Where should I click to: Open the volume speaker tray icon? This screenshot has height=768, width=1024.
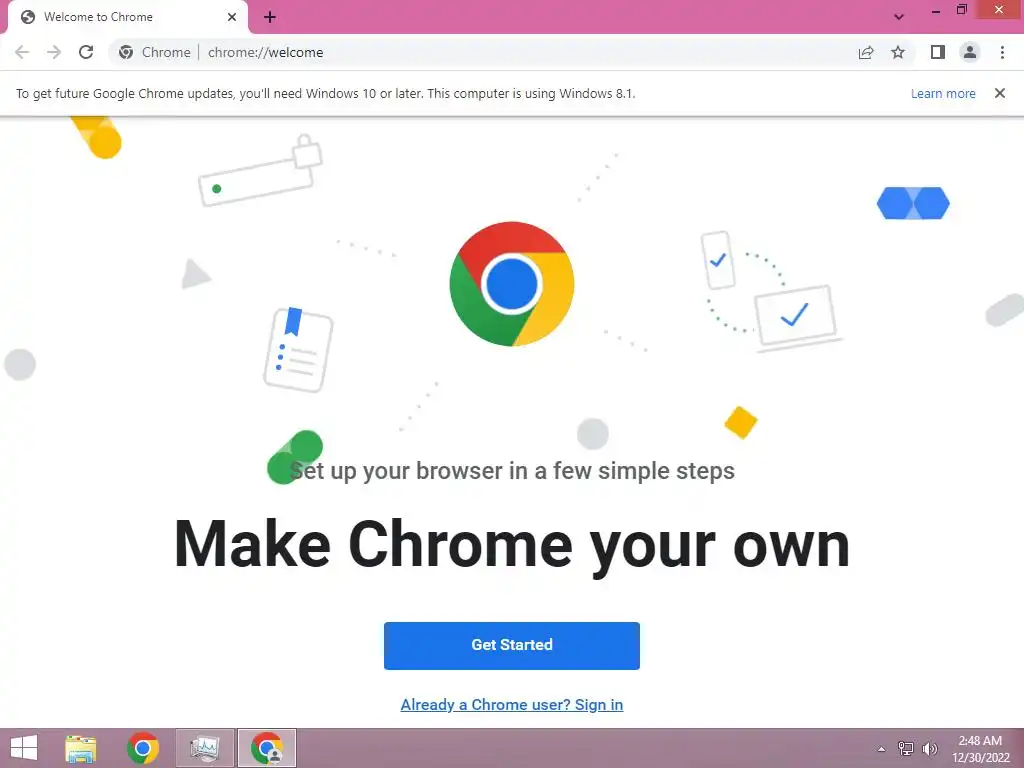coord(930,749)
